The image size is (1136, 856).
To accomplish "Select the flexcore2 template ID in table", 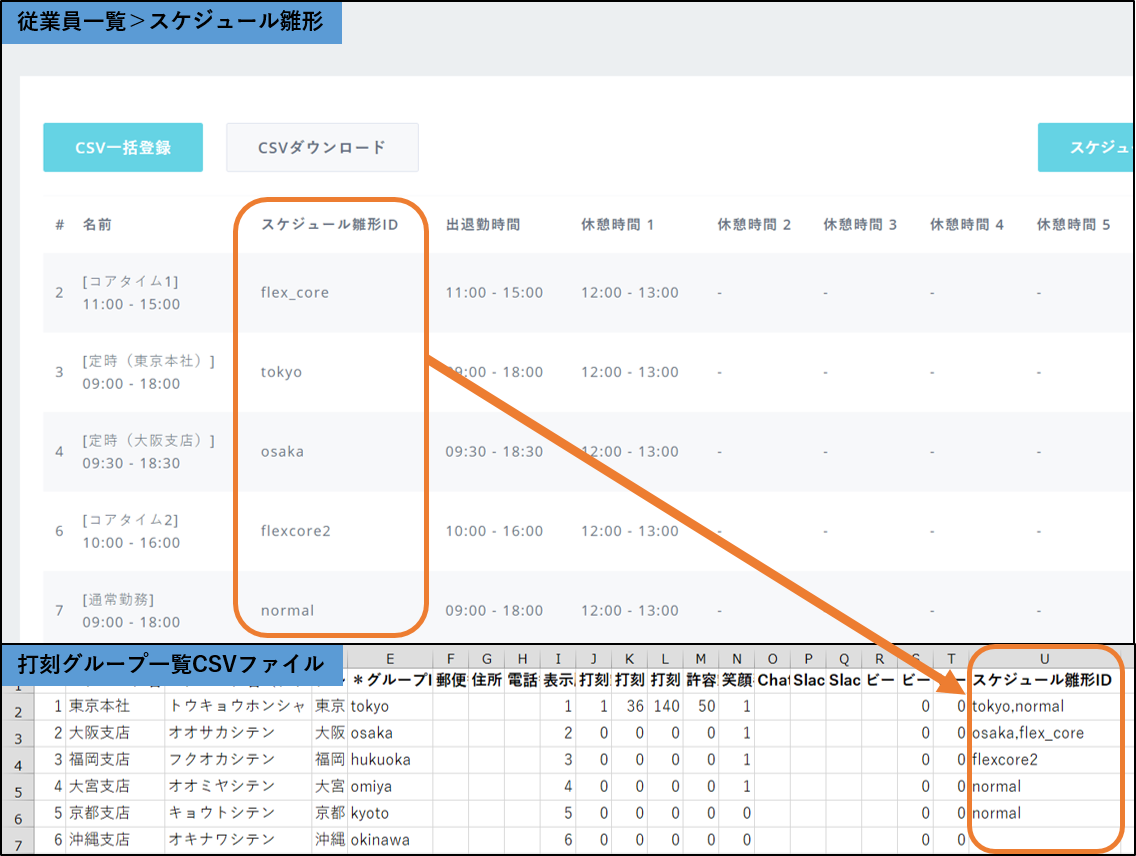I will point(296,531).
